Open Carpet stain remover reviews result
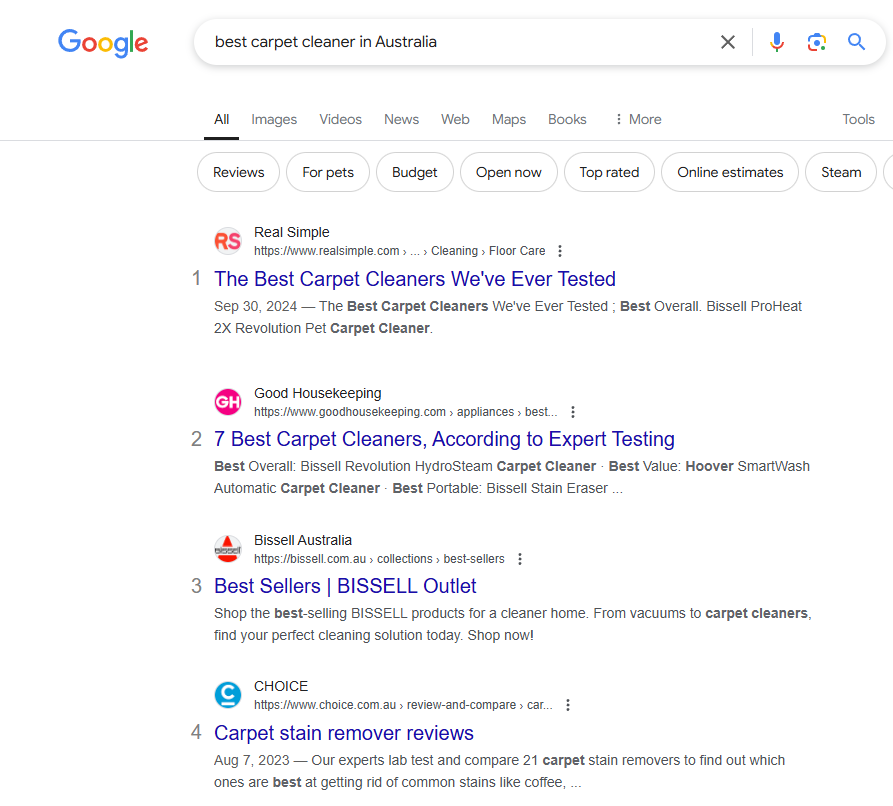893x806 pixels. (344, 733)
